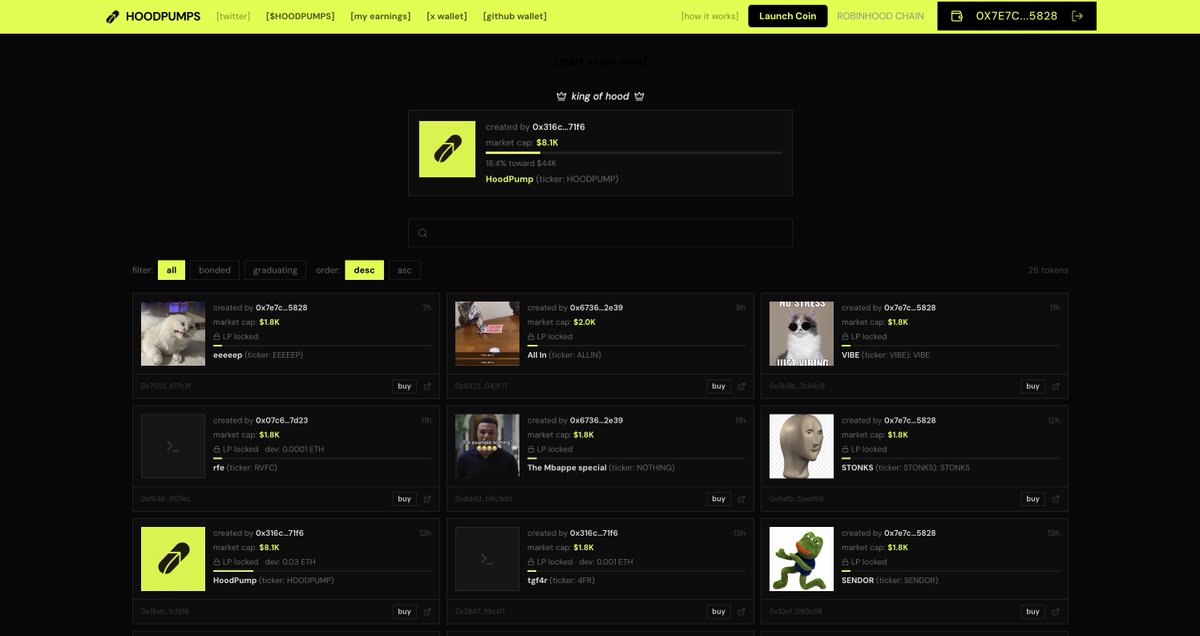
Task: Buy the STONKS token
Action: (x=1032, y=499)
